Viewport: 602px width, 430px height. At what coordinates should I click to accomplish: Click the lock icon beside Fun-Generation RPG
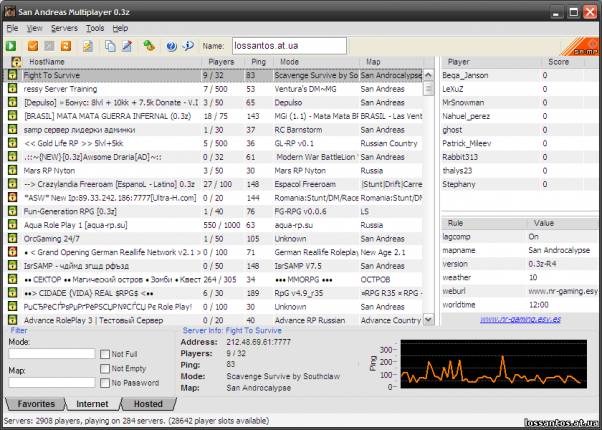click(x=13, y=211)
